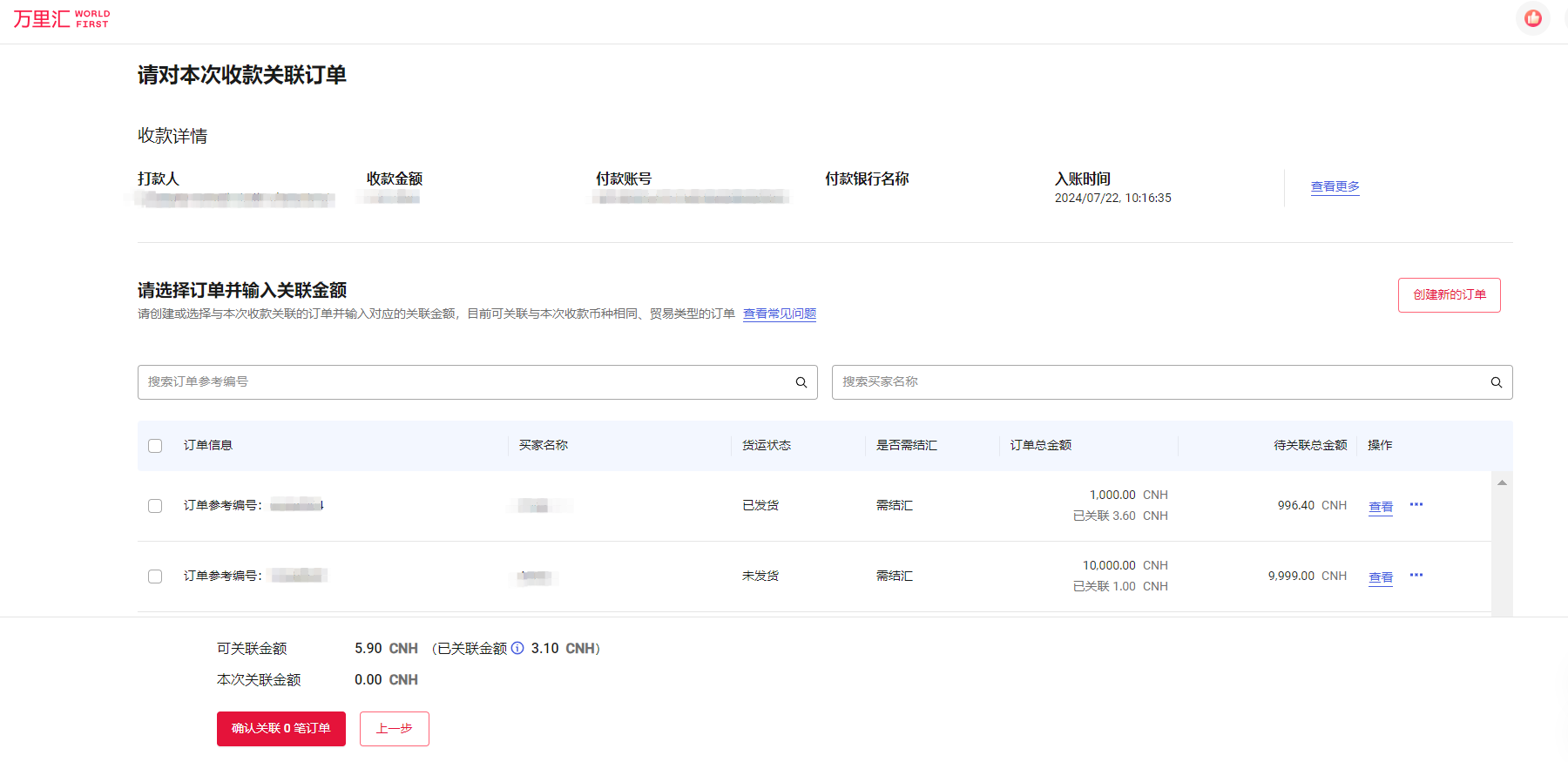Image resolution: width=1568 pixels, height=762 pixels.
Task: Toggle the select-all orders checkbox
Action: point(155,446)
